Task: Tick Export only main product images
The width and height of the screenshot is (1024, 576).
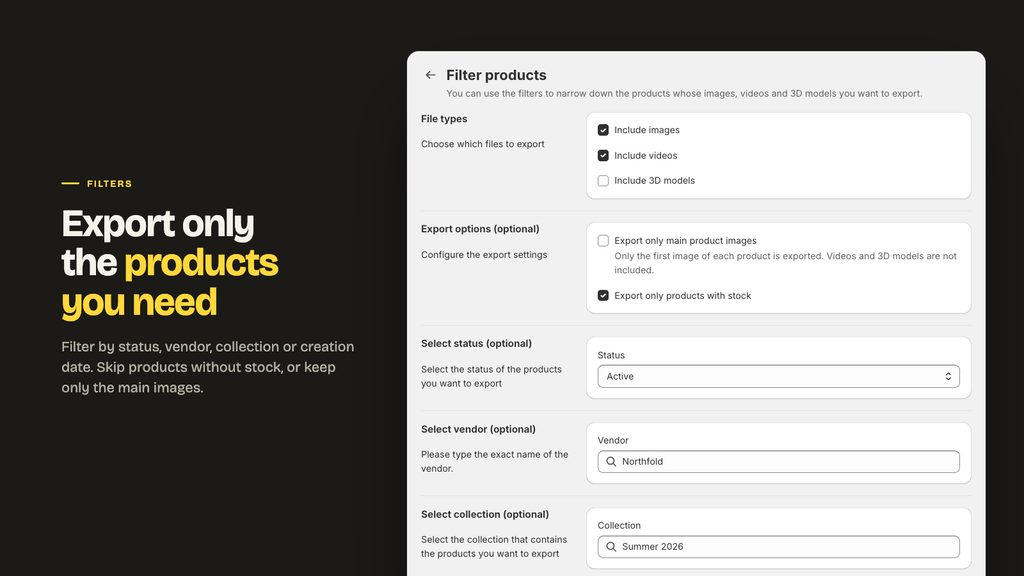Action: [x=603, y=241]
